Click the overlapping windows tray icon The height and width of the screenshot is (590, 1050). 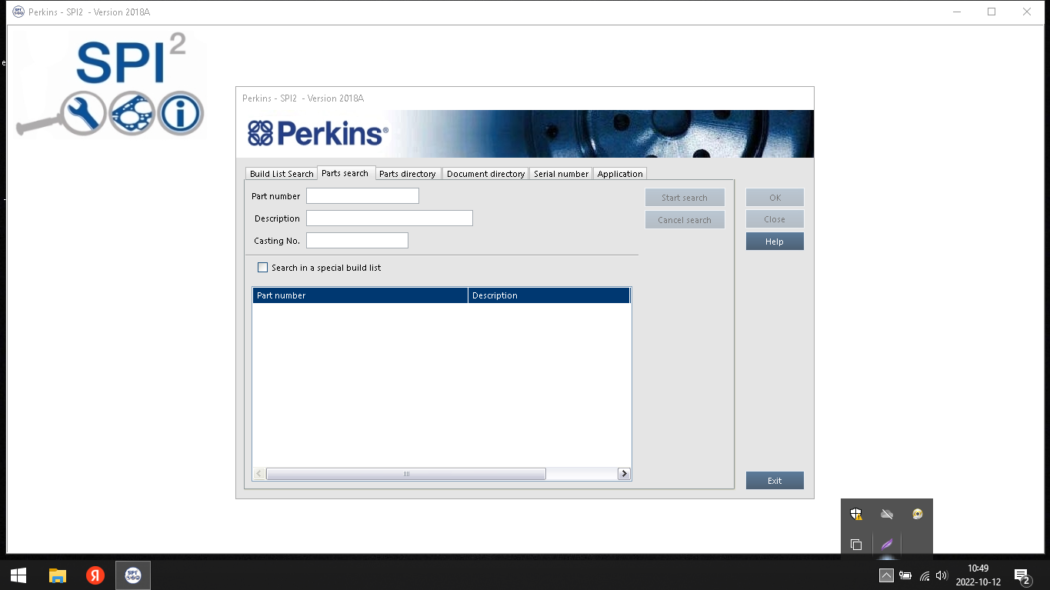pos(856,544)
